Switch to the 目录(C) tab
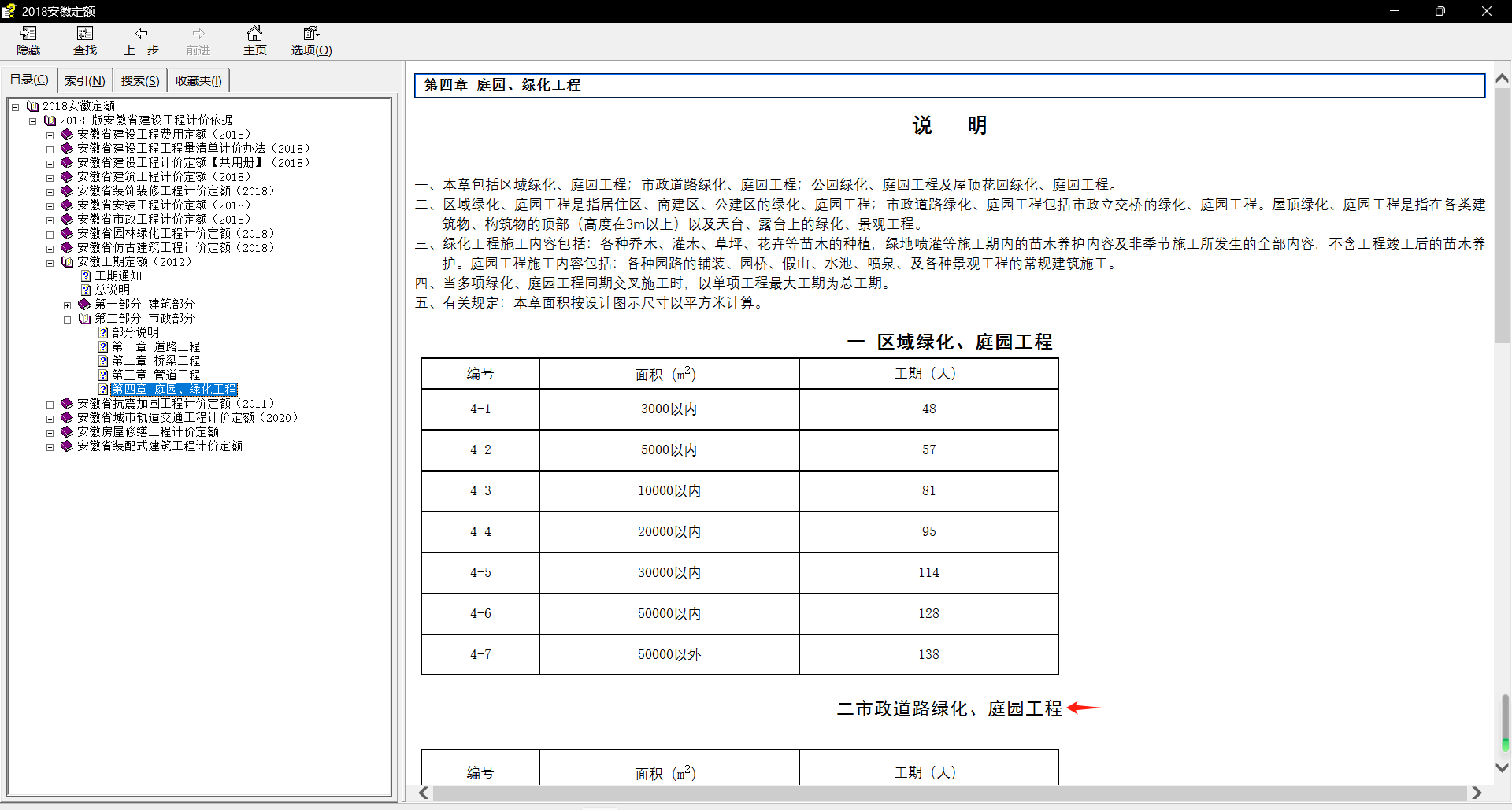 point(29,80)
